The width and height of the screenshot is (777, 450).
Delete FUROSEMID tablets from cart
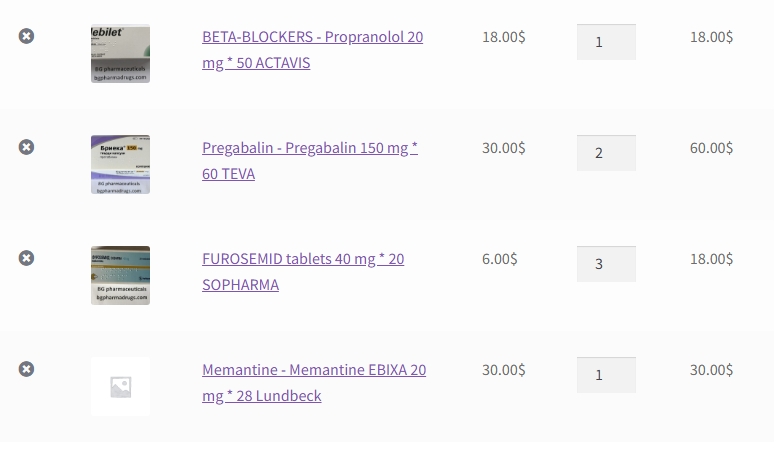click(27, 258)
